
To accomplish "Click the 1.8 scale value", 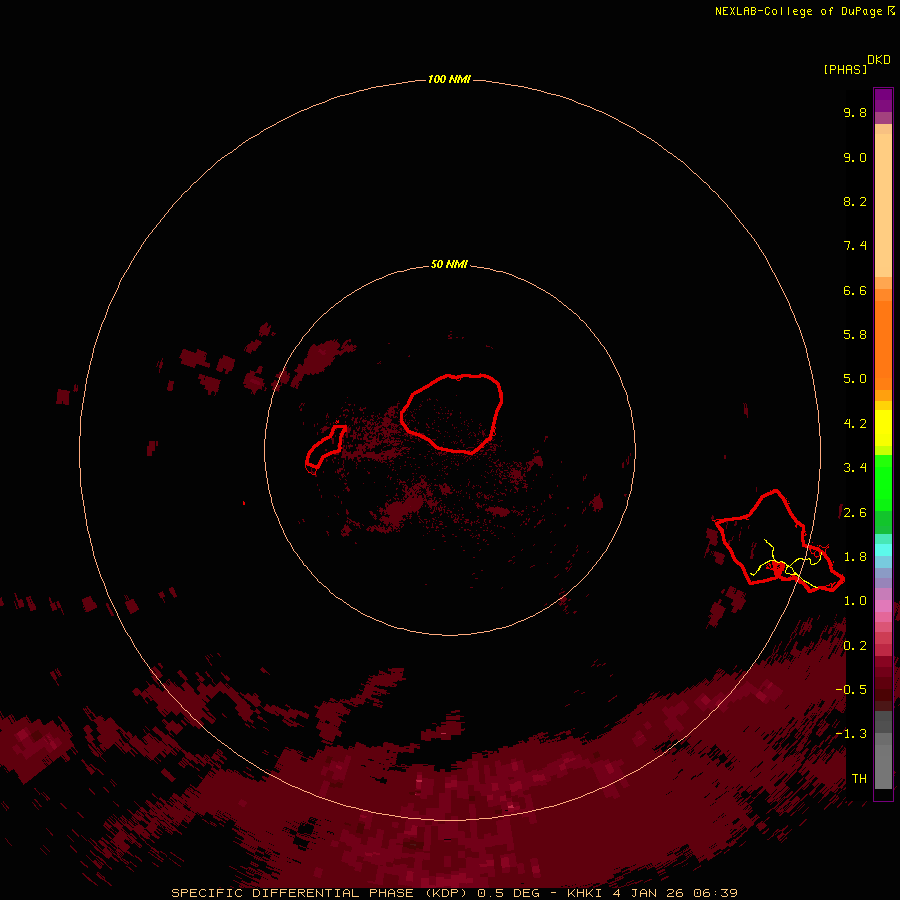I will [x=855, y=557].
